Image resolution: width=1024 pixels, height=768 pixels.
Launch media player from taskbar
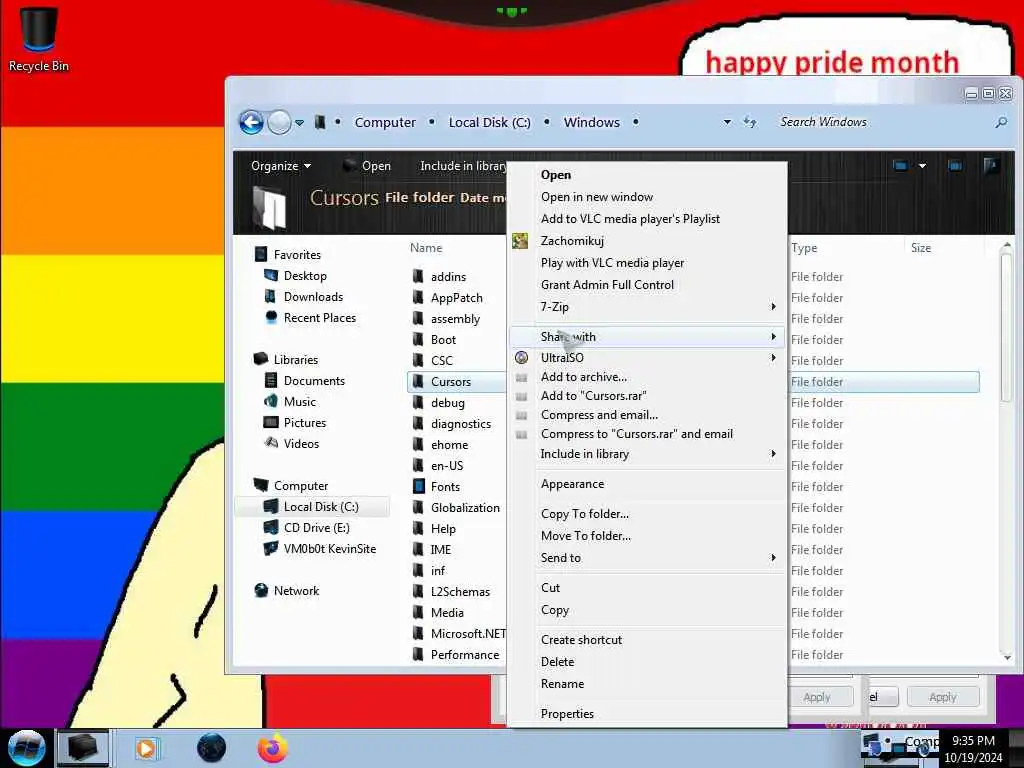(146, 748)
